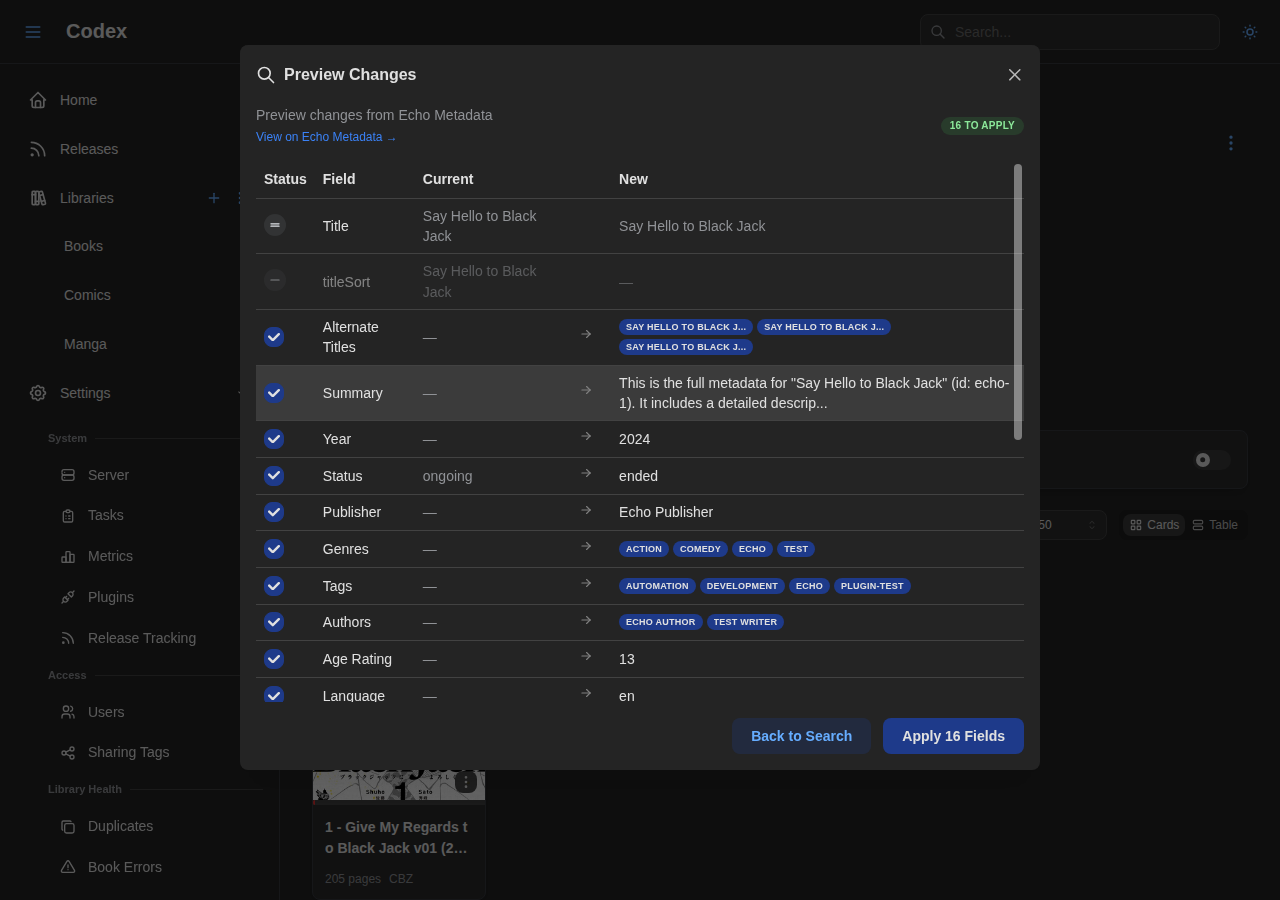Click Back to Search button
This screenshot has height=900, width=1280.
click(801, 736)
